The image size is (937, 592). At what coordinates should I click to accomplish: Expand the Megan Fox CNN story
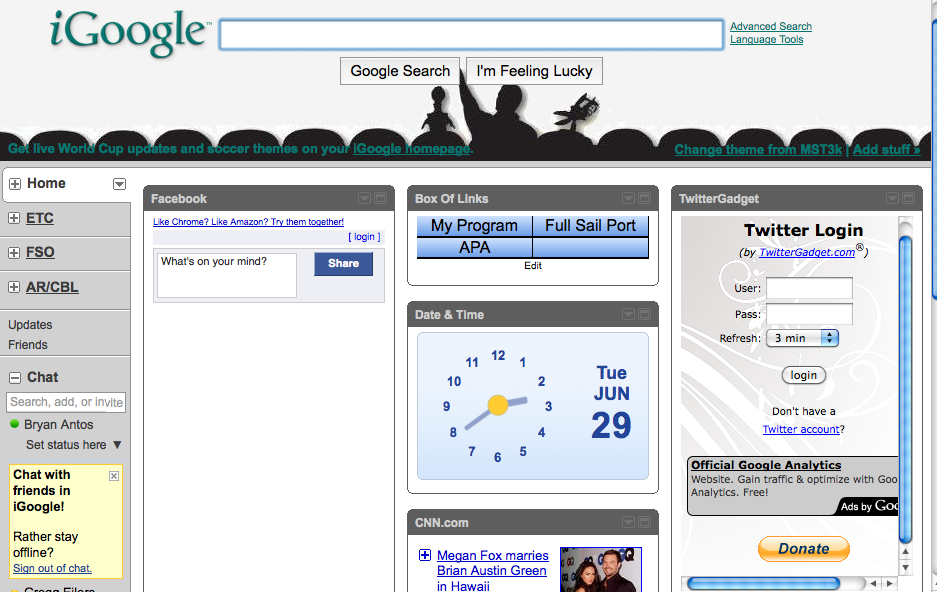point(425,555)
